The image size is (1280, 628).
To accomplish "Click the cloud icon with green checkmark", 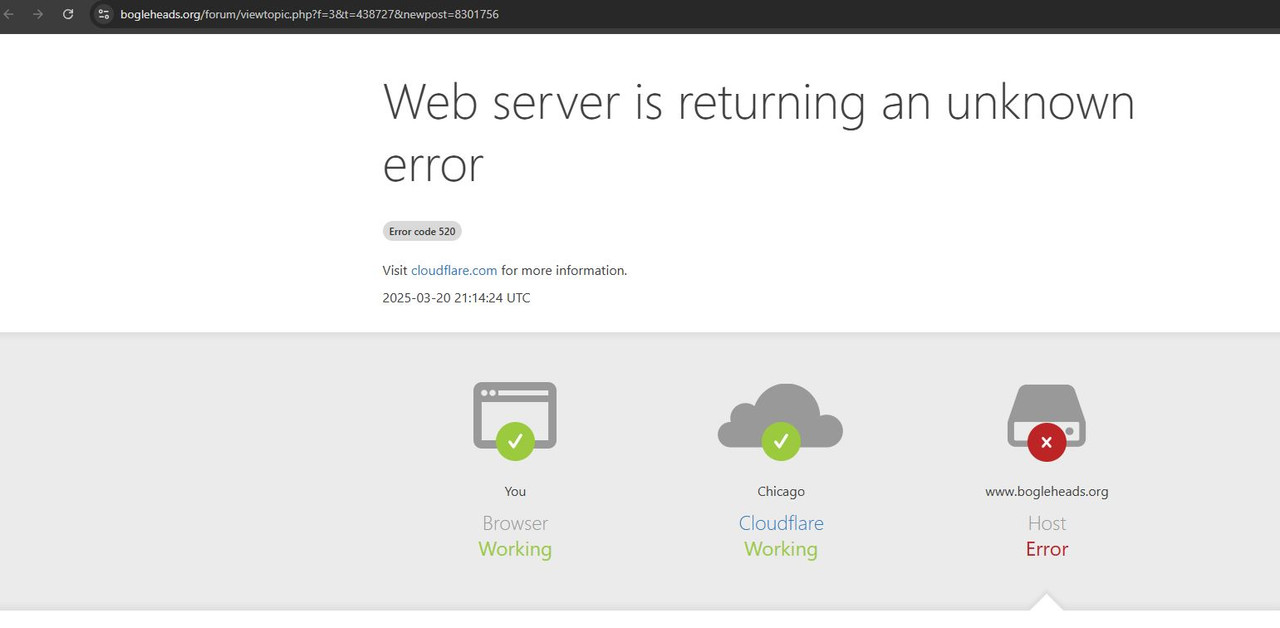I will 780,422.
